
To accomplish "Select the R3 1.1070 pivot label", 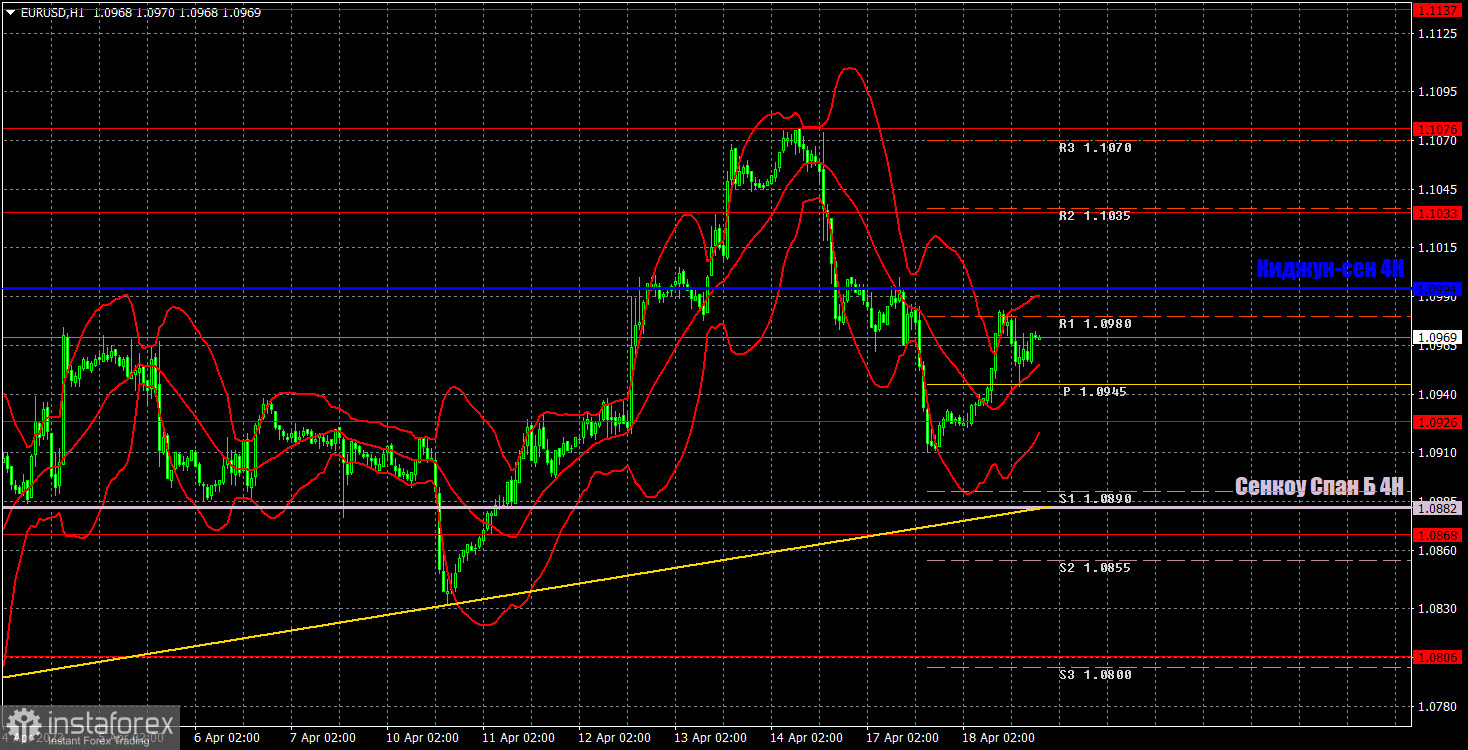I will pyautogui.click(x=1095, y=148).
